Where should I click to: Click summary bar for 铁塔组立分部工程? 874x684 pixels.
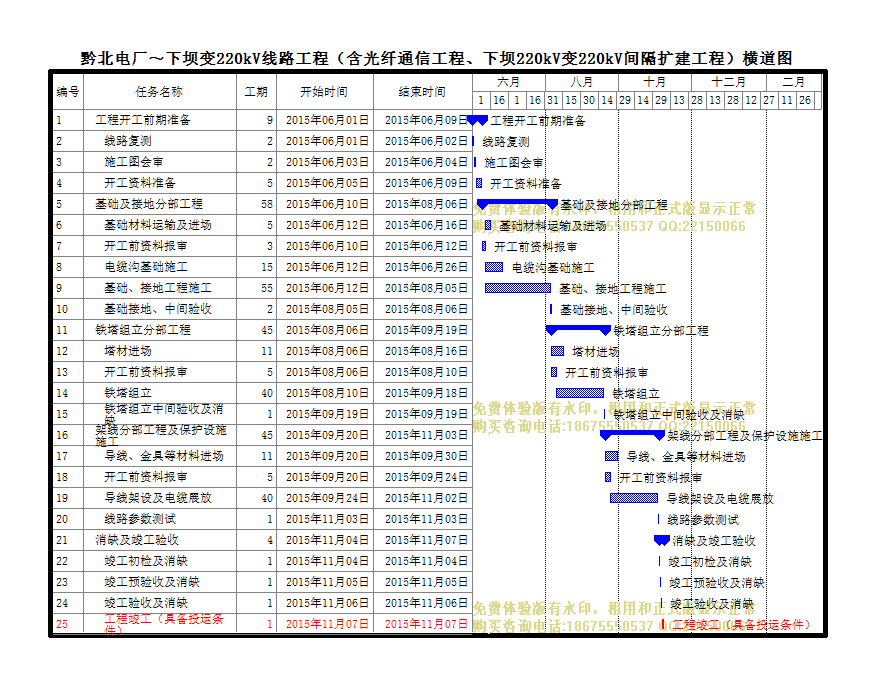coord(579,329)
